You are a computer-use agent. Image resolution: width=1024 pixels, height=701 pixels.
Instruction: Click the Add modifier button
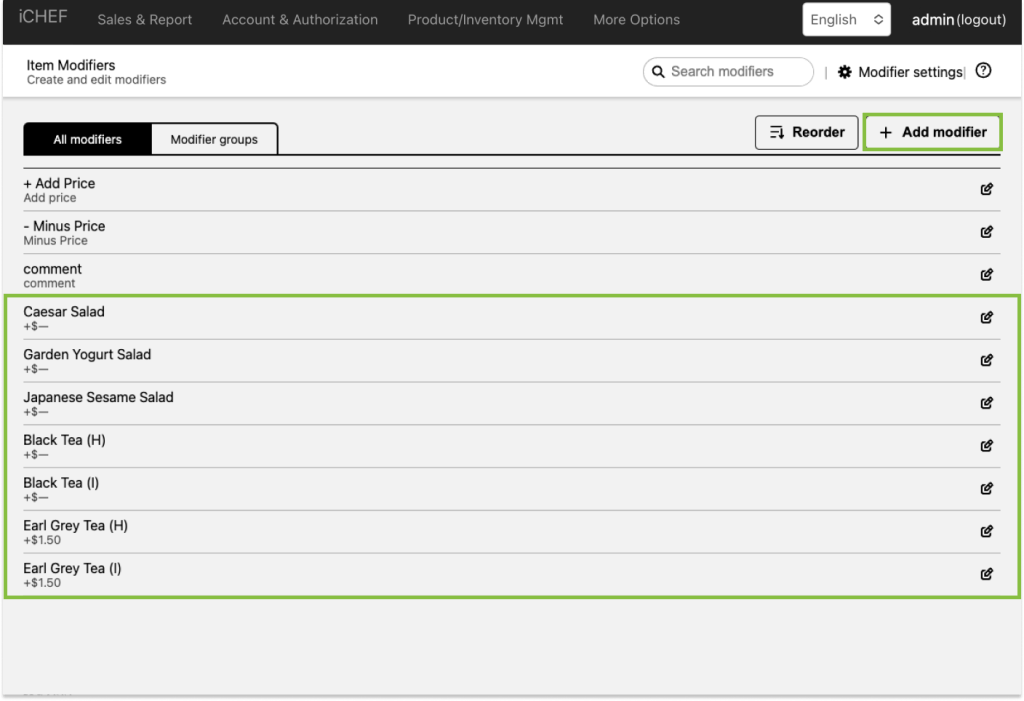coord(932,132)
